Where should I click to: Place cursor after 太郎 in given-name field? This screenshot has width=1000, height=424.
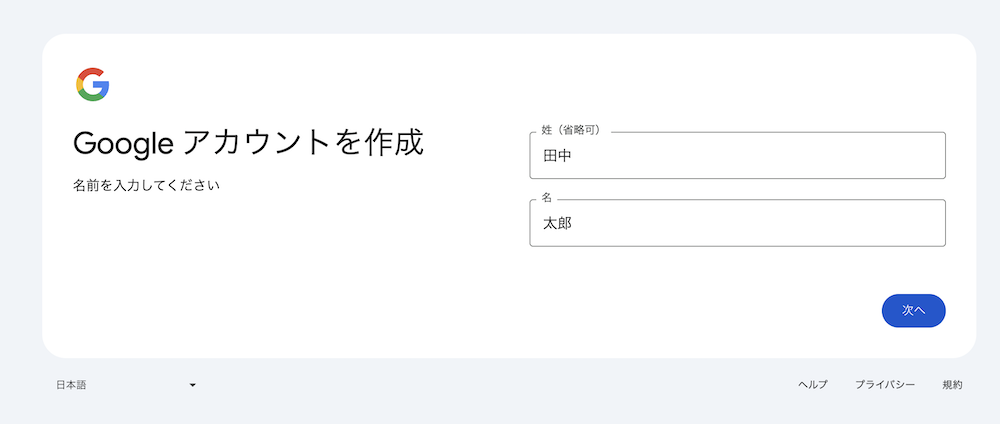click(573, 223)
